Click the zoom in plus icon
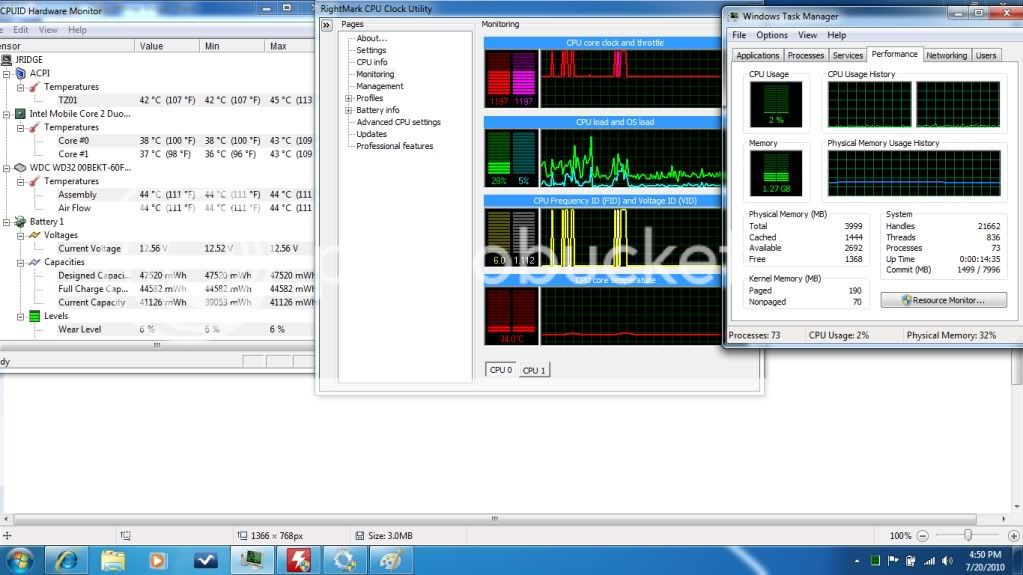1023x575 pixels. pyautogui.click(x=1013, y=536)
